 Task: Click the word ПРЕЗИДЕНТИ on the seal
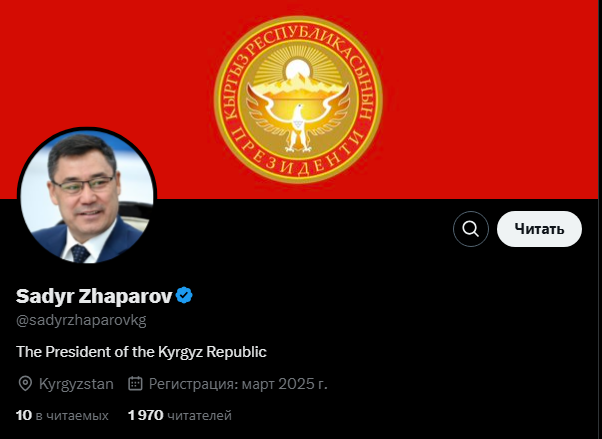[298, 157]
